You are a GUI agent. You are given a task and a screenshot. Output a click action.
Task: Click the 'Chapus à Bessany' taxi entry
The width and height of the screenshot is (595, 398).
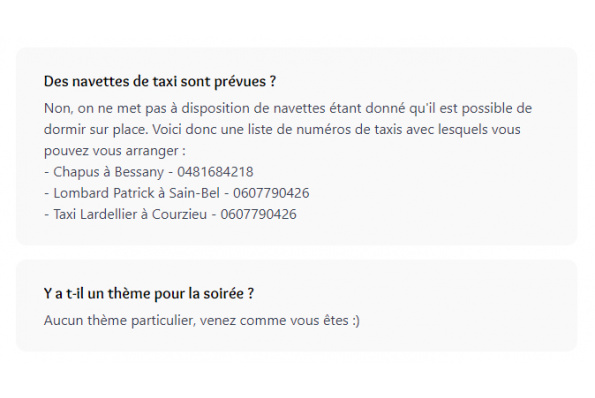point(108,172)
